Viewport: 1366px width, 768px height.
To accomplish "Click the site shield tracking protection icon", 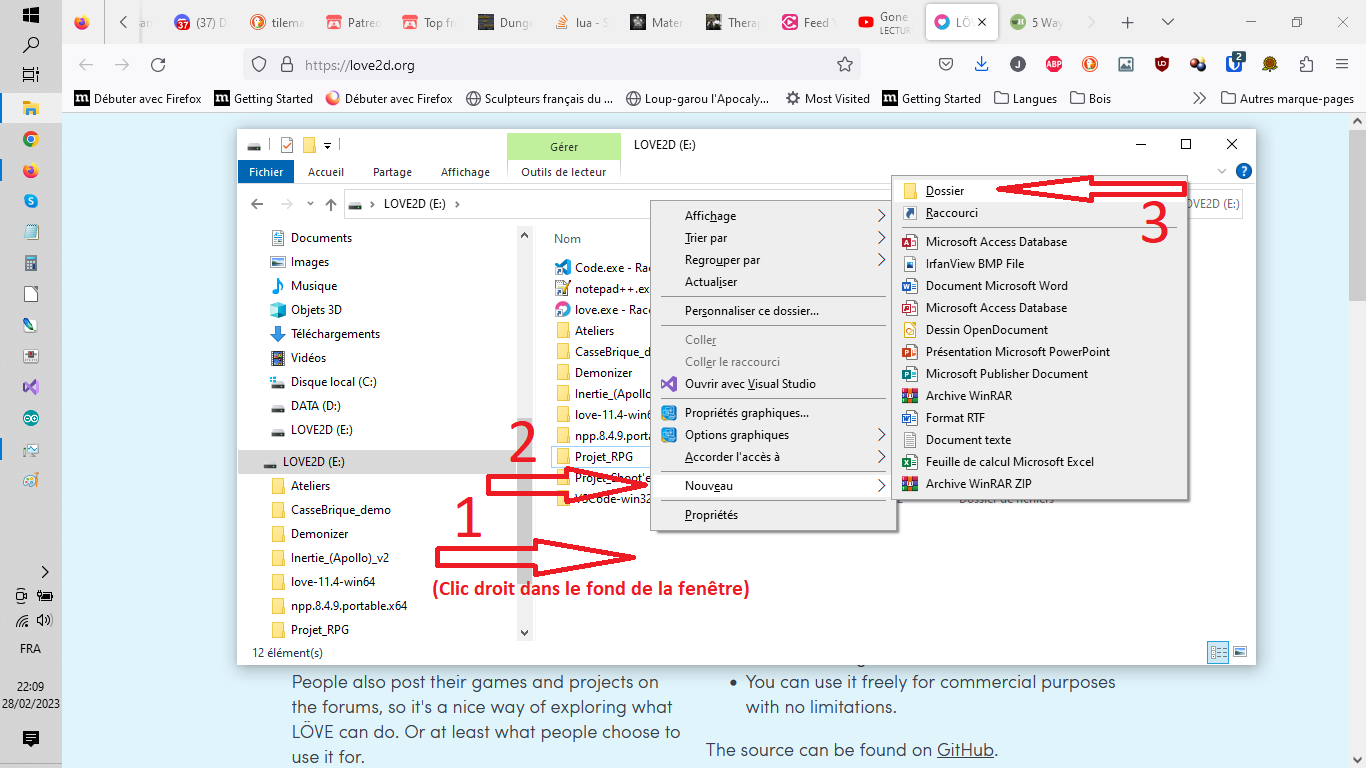I will 259,65.
